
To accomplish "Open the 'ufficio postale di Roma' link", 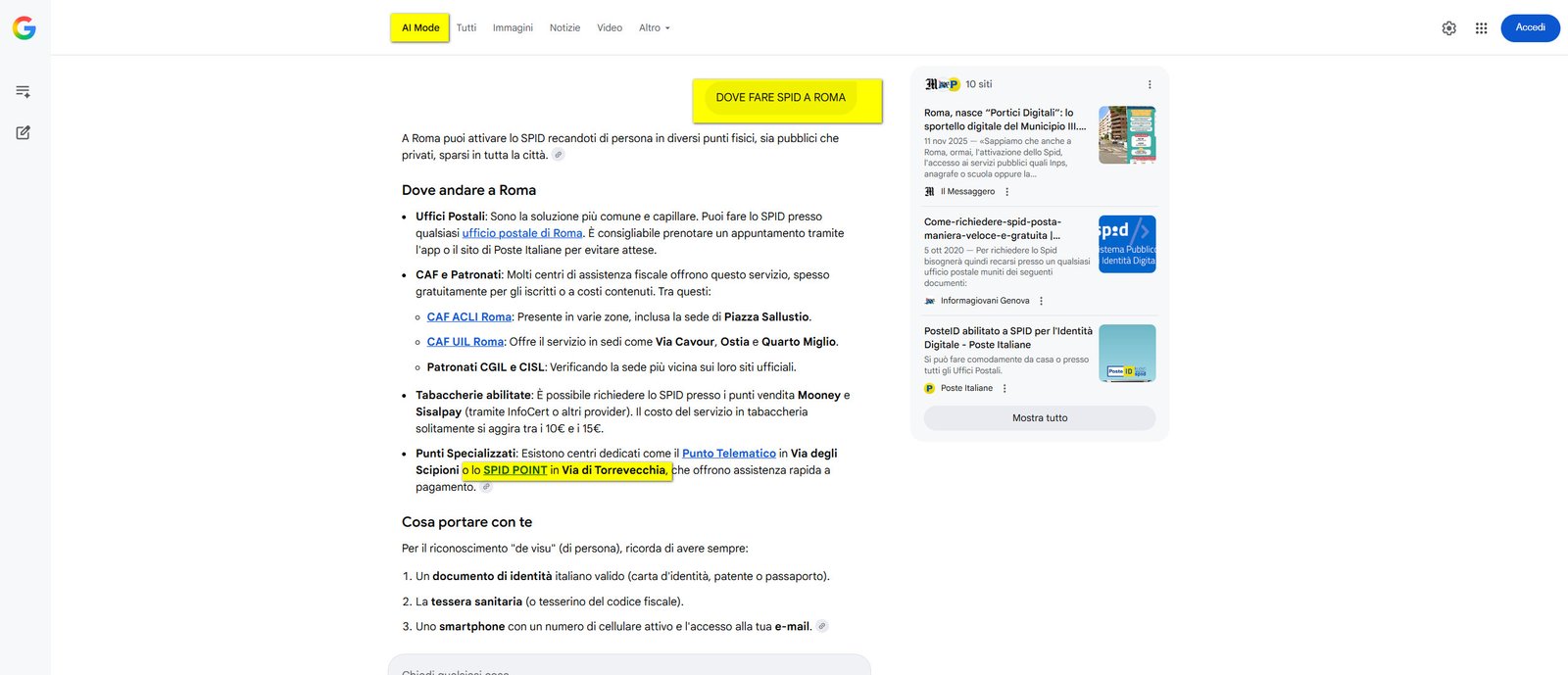I will (522, 233).
